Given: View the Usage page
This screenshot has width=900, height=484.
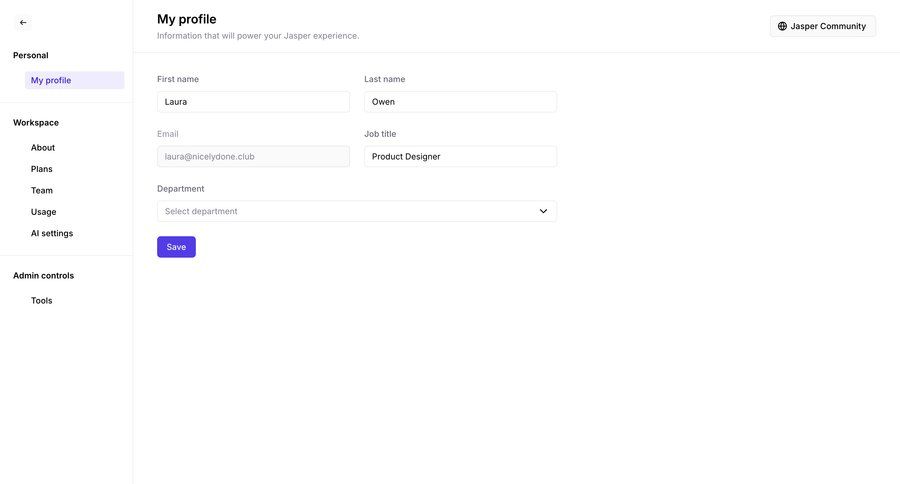Looking at the screenshot, I should (x=44, y=212).
